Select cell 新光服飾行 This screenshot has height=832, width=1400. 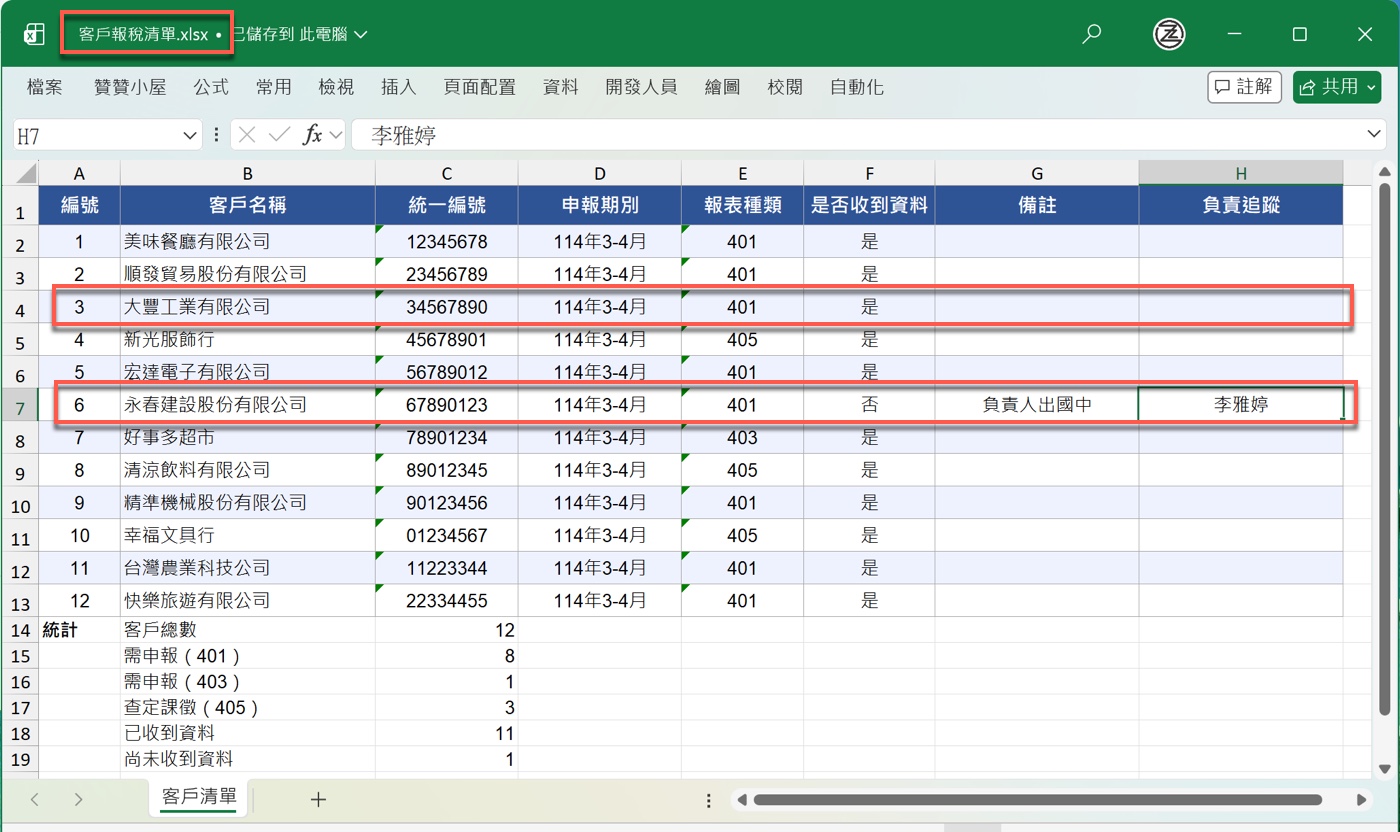248,339
